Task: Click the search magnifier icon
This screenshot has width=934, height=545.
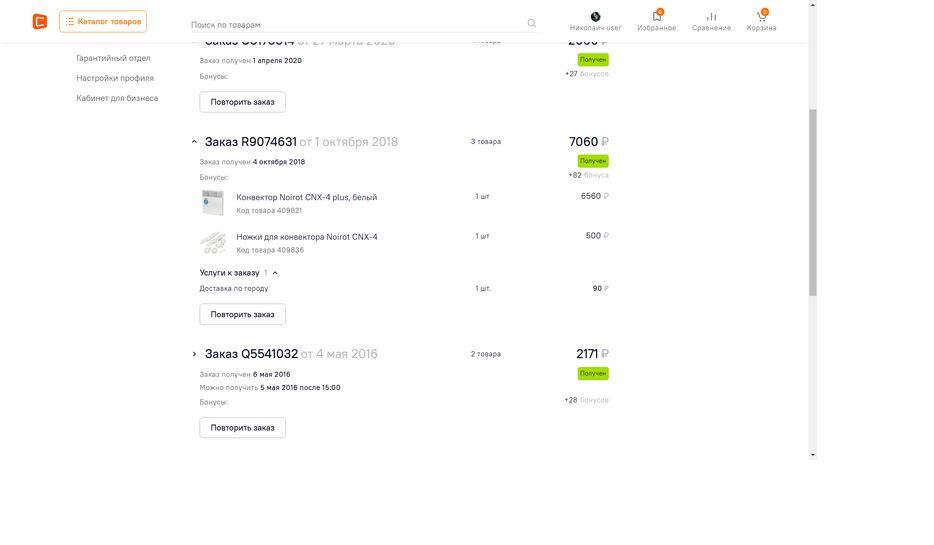Action: pyautogui.click(x=532, y=24)
